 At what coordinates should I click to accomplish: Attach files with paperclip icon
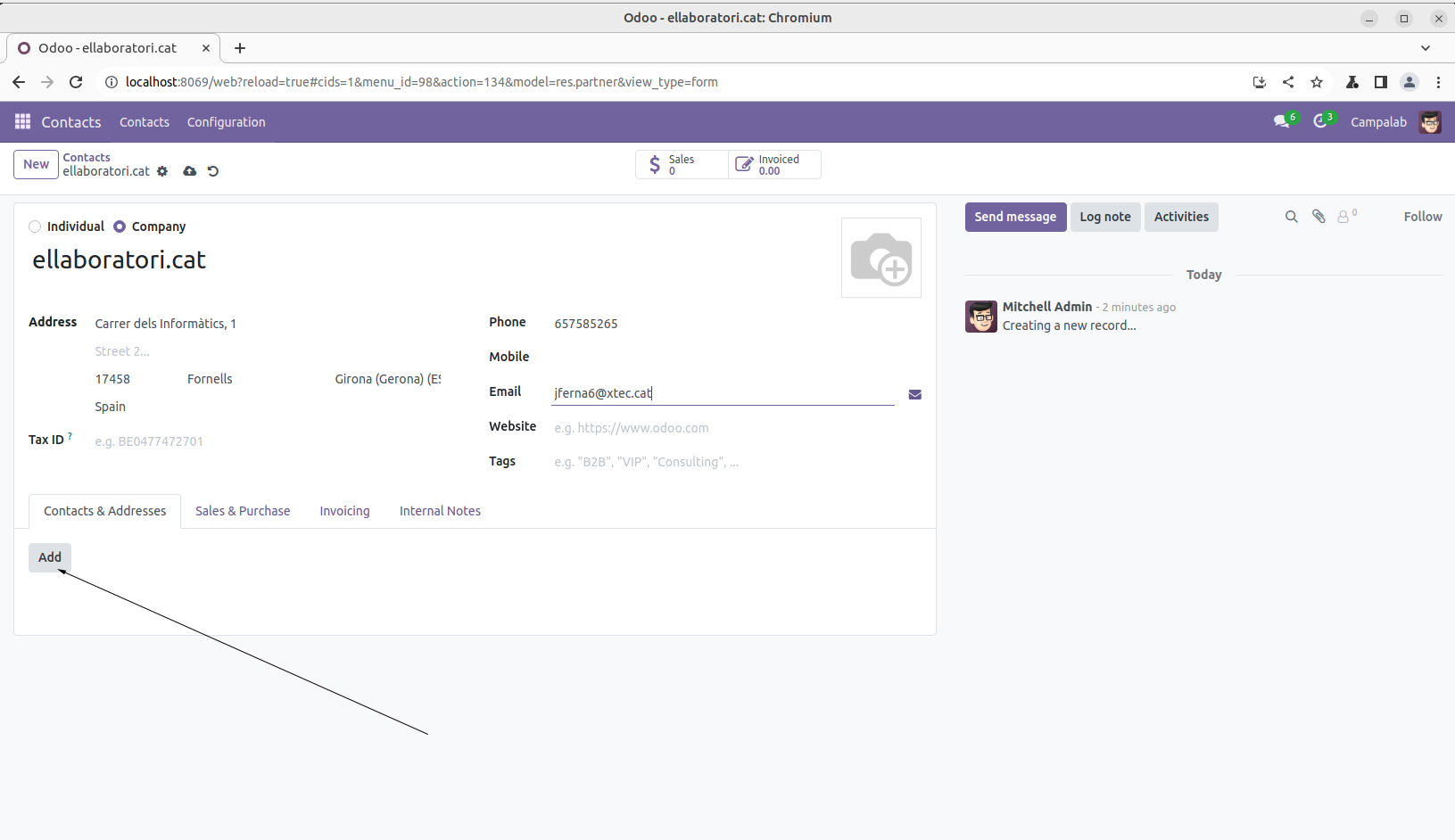[1319, 217]
